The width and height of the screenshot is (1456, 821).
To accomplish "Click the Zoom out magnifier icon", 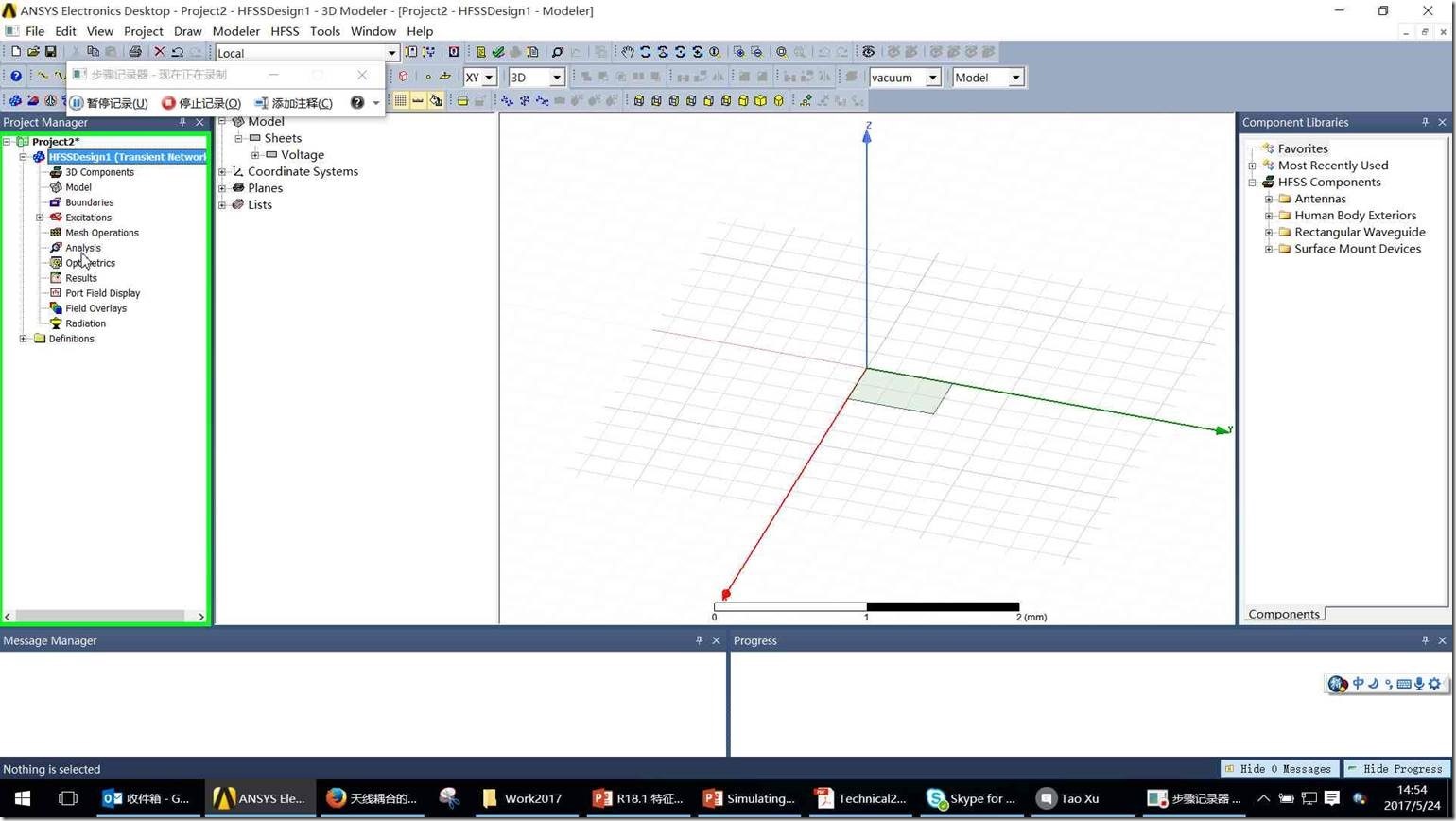I will [x=756, y=52].
